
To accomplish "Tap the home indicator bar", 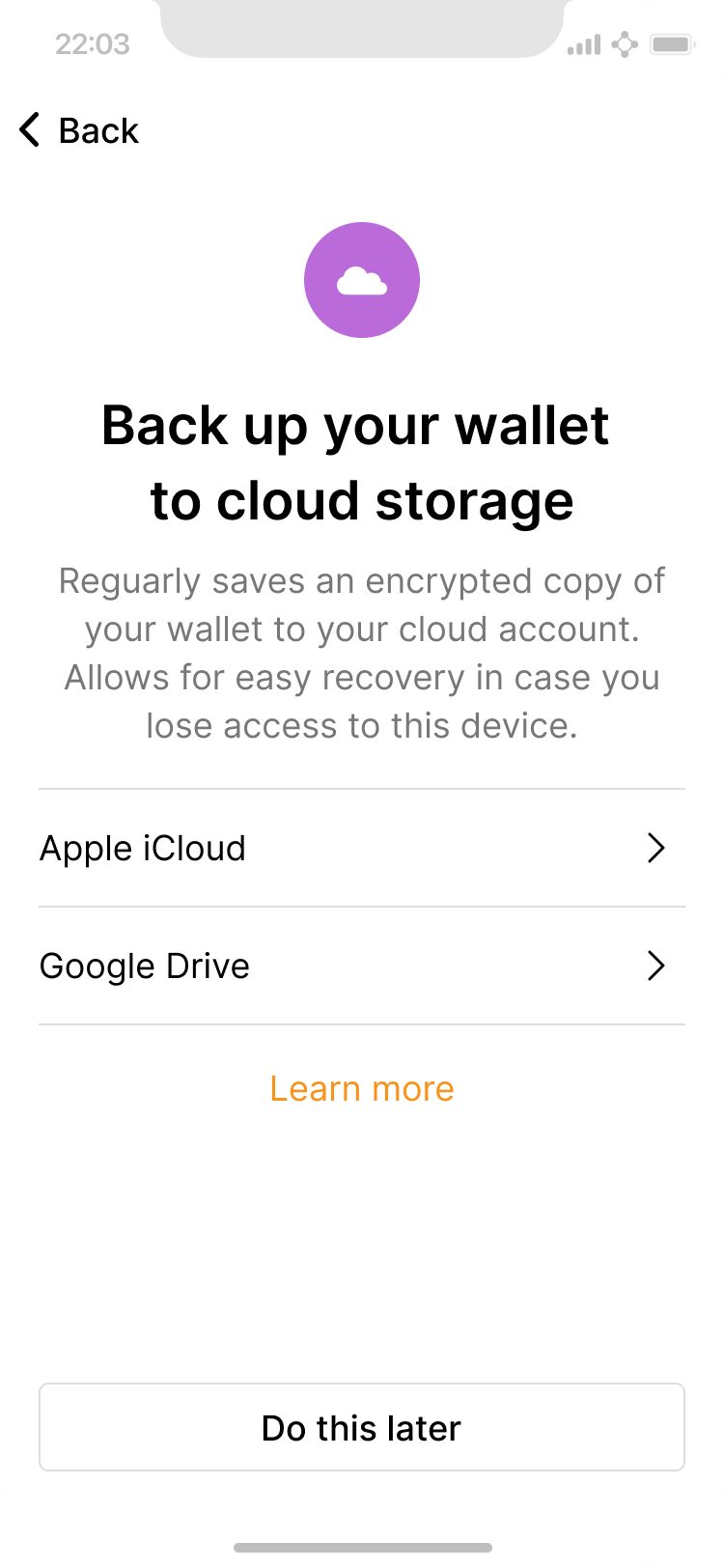I will (362, 1548).
